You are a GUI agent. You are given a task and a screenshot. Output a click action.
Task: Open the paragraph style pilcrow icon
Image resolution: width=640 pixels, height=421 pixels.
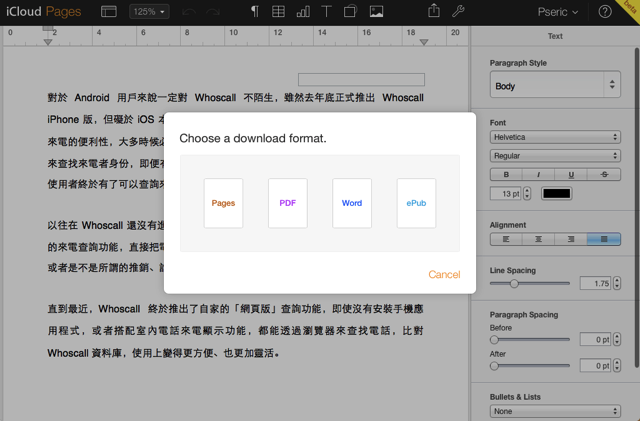pyautogui.click(x=255, y=11)
